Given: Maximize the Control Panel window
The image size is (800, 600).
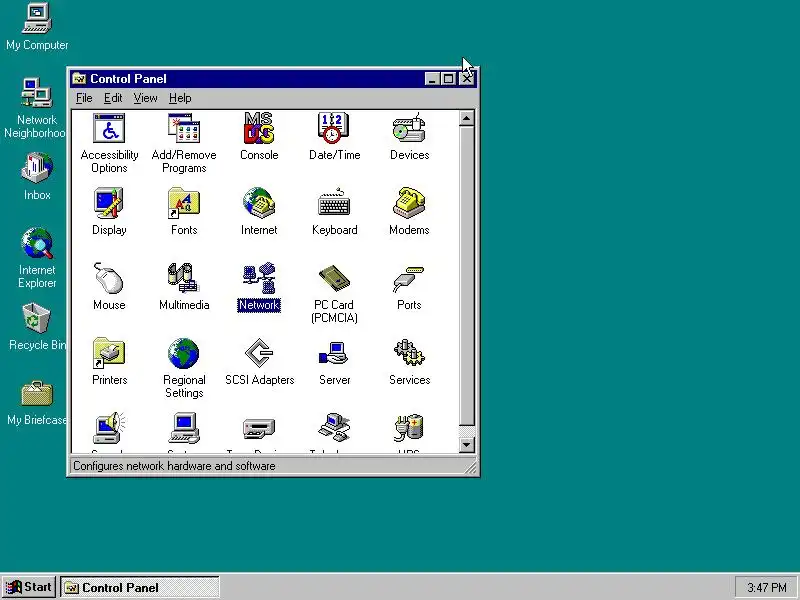Looking at the screenshot, I should click(448, 79).
